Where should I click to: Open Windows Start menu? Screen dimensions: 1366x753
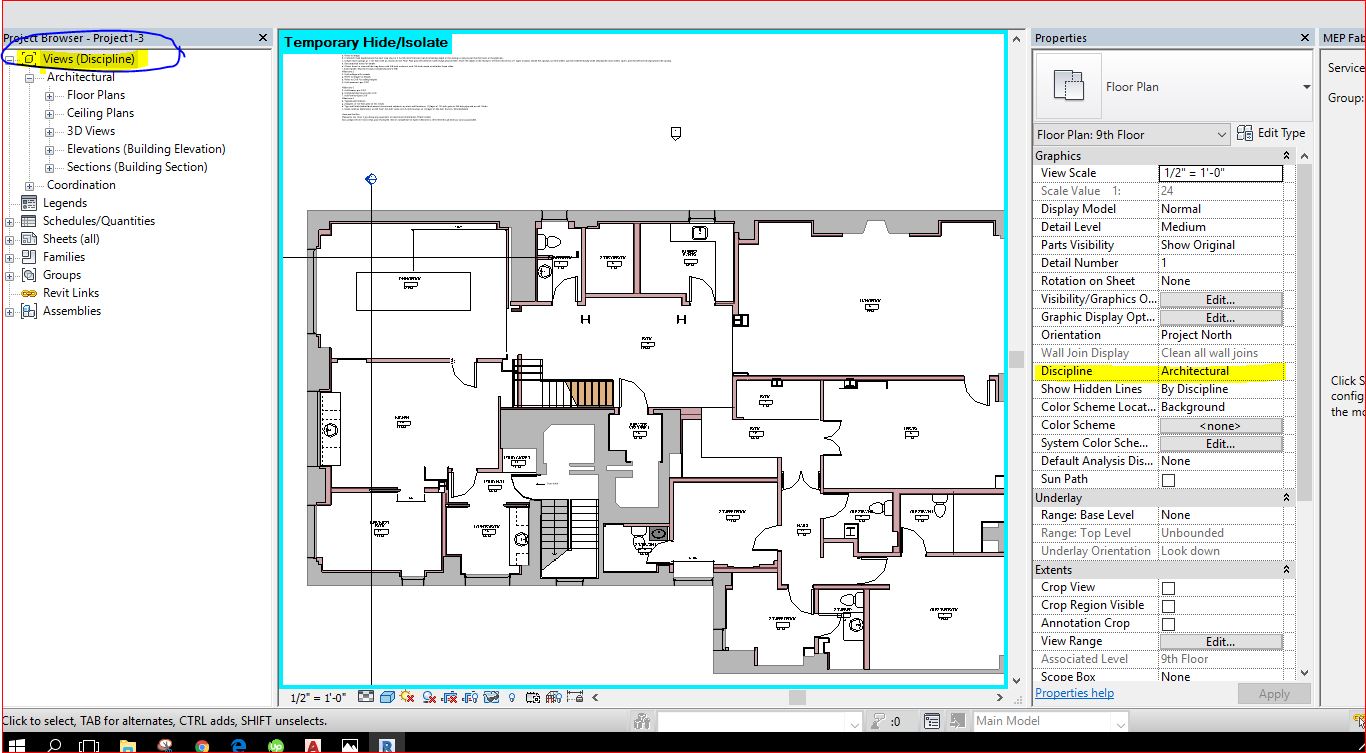tap(17, 745)
